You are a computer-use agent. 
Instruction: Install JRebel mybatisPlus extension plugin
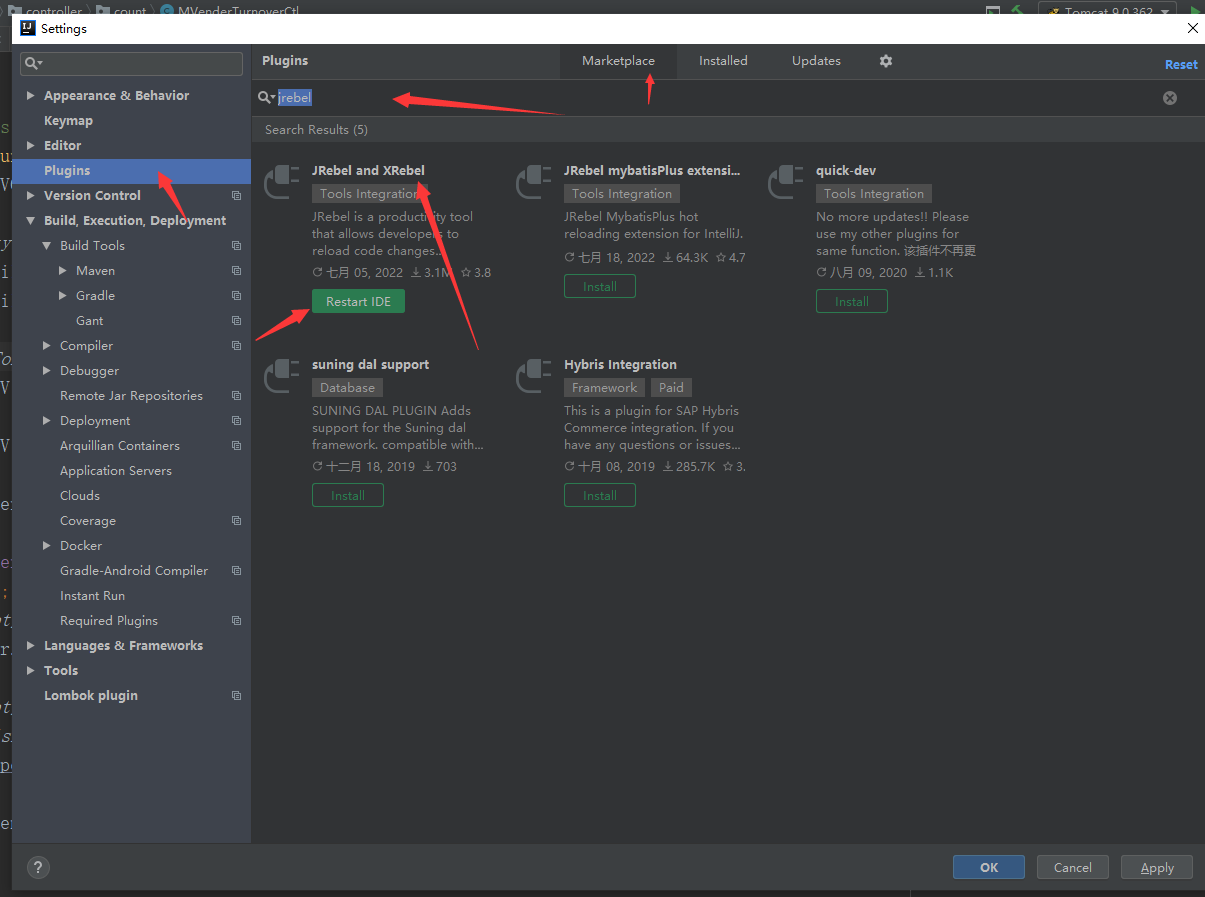tap(600, 286)
